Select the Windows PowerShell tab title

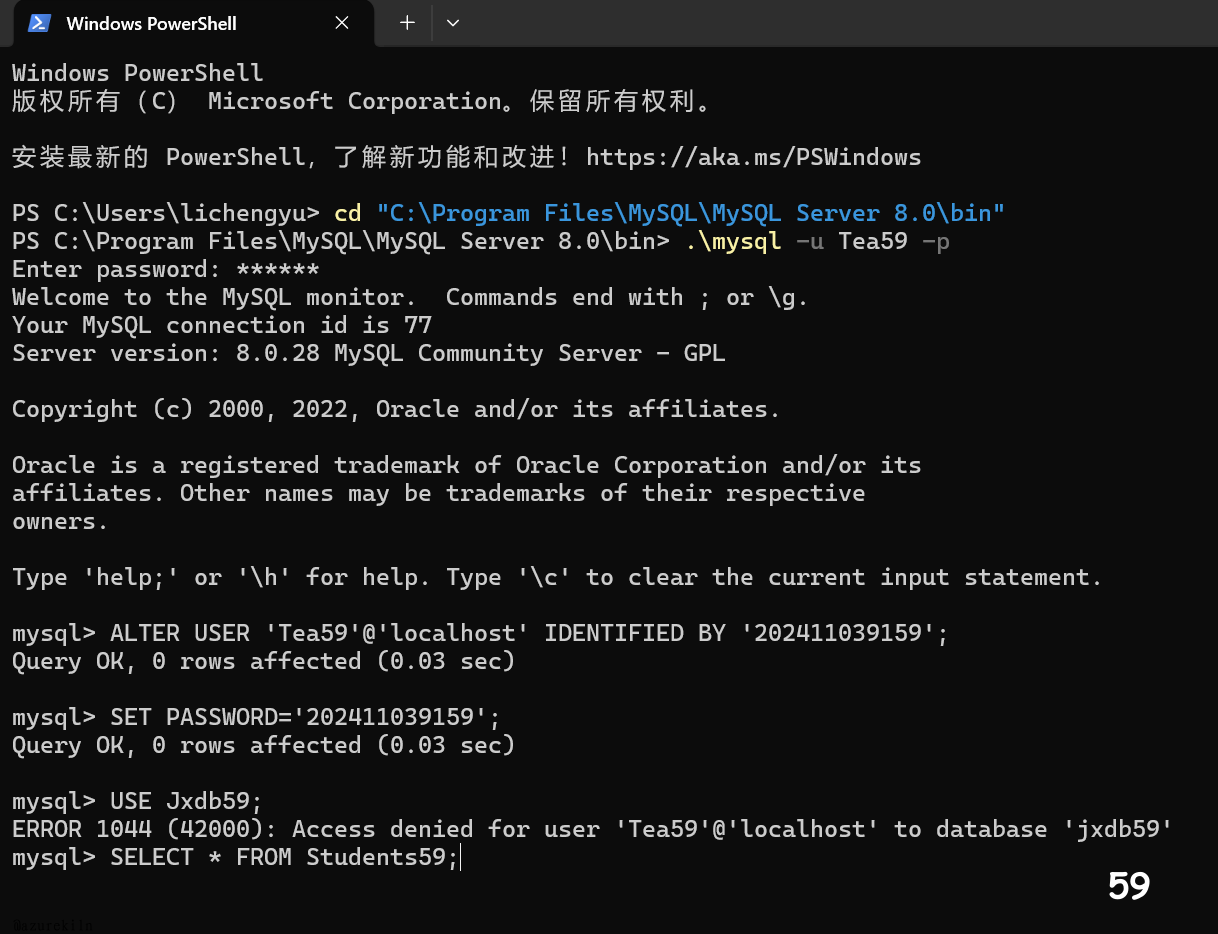coord(151,23)
